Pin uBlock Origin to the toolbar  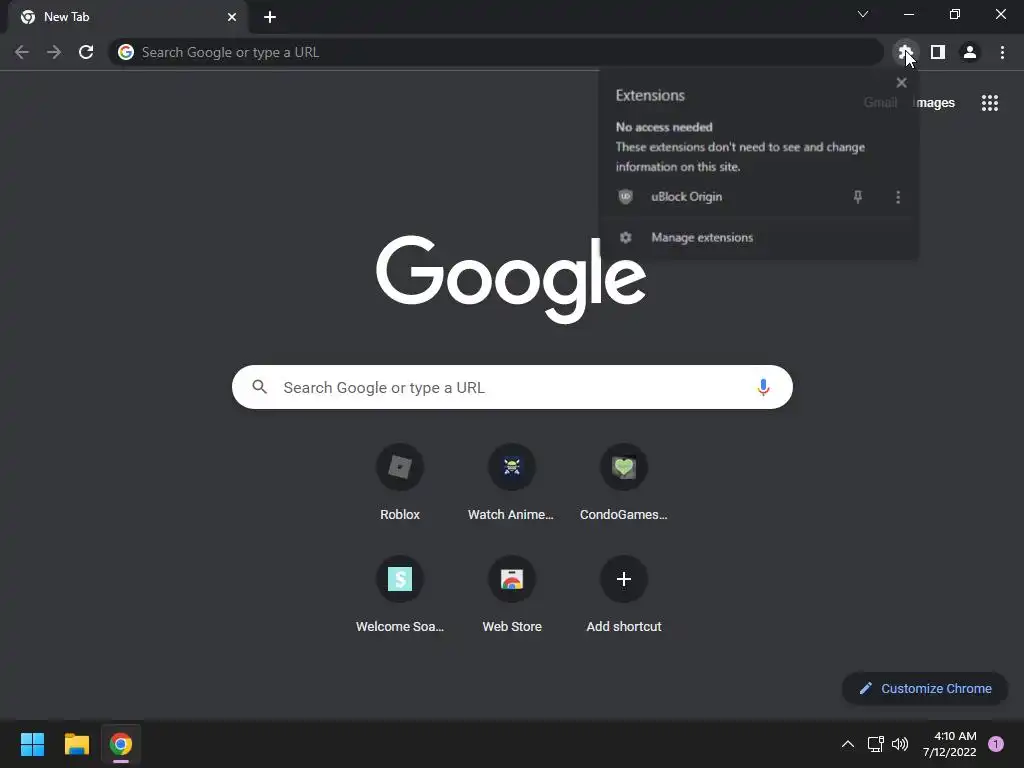[858, 197]
